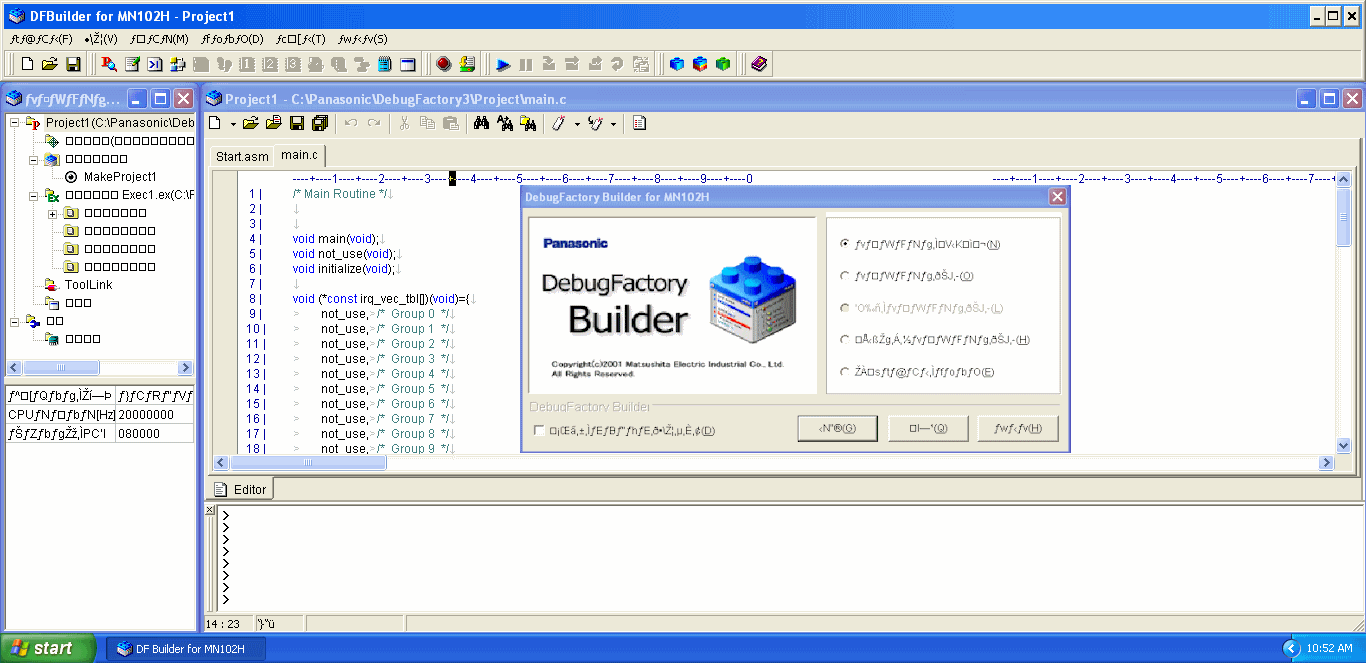Click the Replace A-to-binoculars icon

(x=505, y=123)
